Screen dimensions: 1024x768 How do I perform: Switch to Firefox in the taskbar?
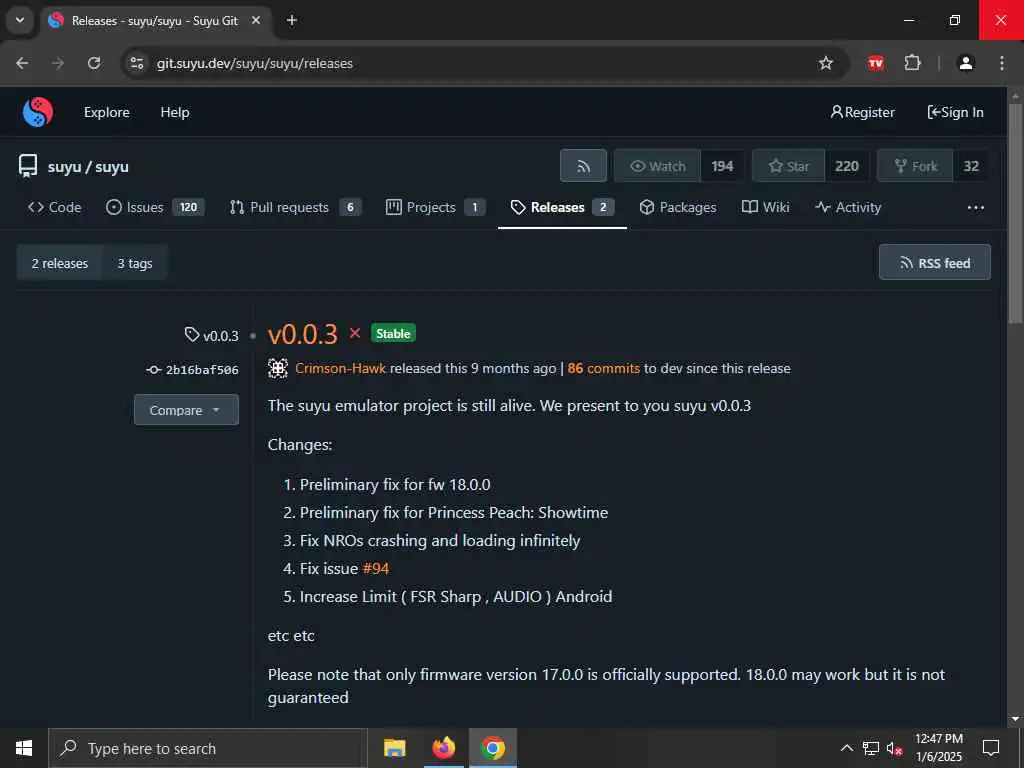[443, 748]
